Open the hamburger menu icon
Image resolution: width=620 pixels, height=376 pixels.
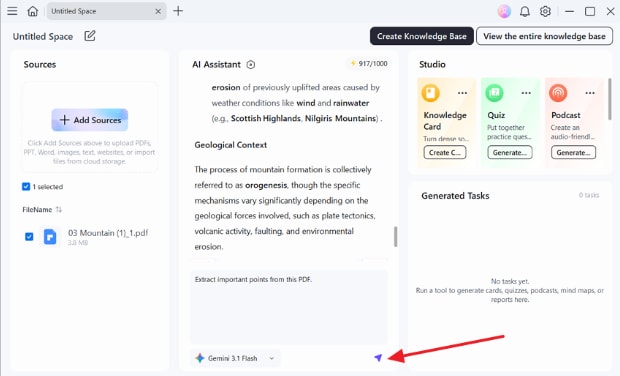(x=12, y=11)
